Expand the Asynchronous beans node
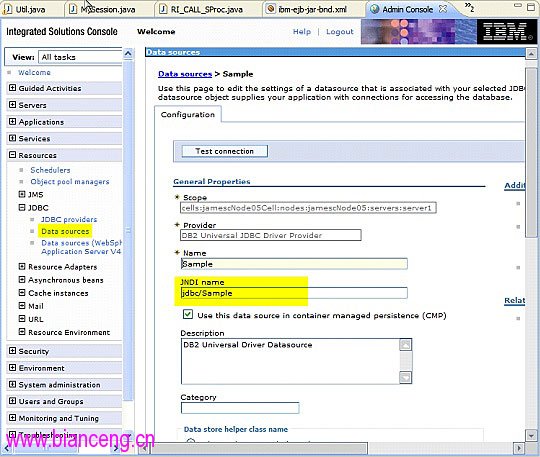Screen dimensions: 540x457 [22, 279]
